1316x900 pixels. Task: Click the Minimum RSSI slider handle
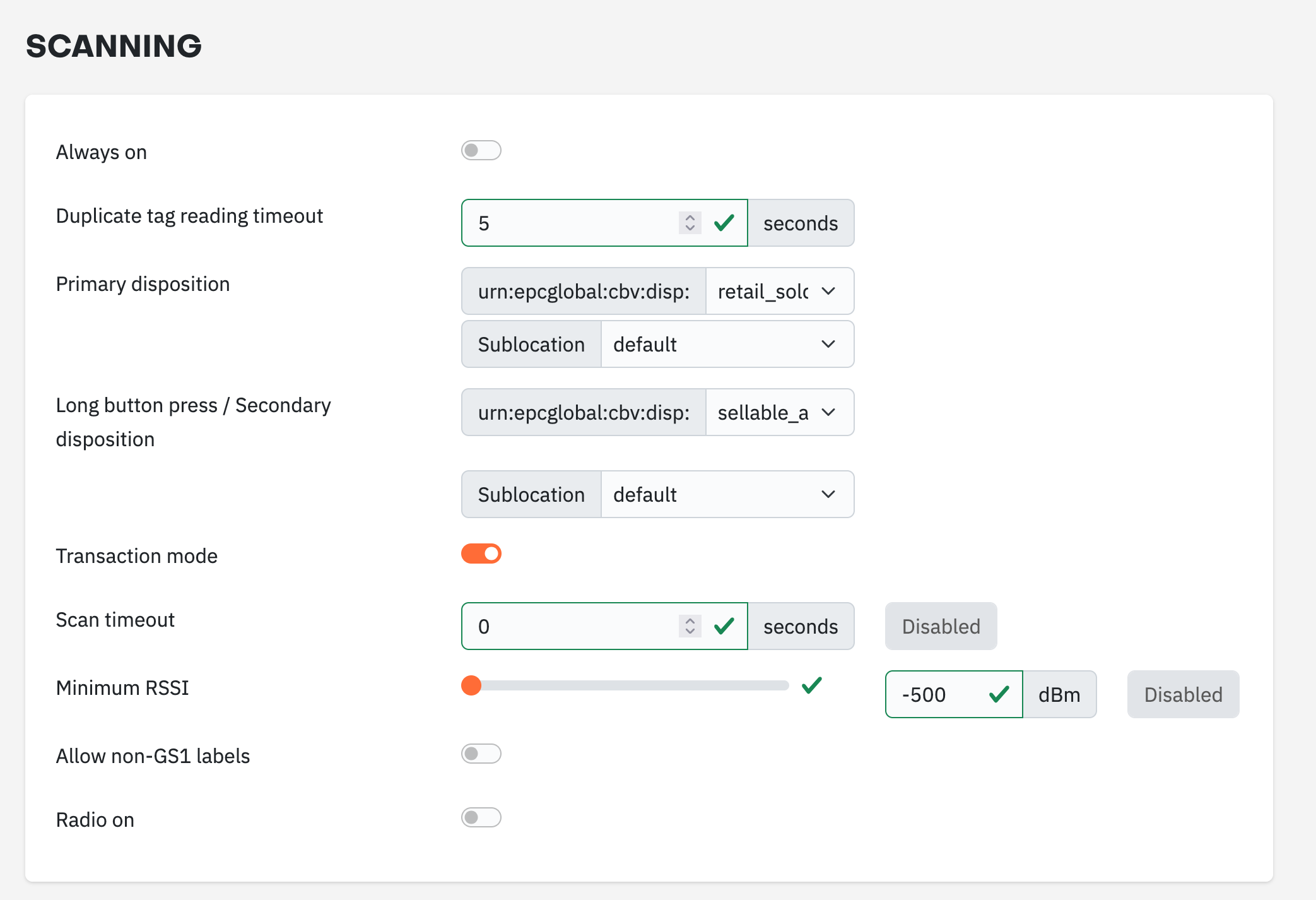pos(471,685)
